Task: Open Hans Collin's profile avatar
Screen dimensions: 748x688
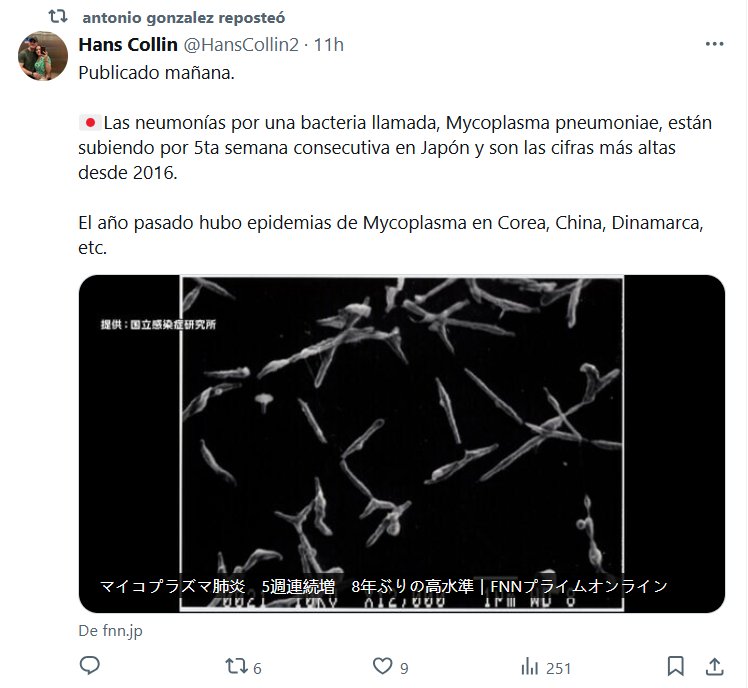Action: coord(43,56)
